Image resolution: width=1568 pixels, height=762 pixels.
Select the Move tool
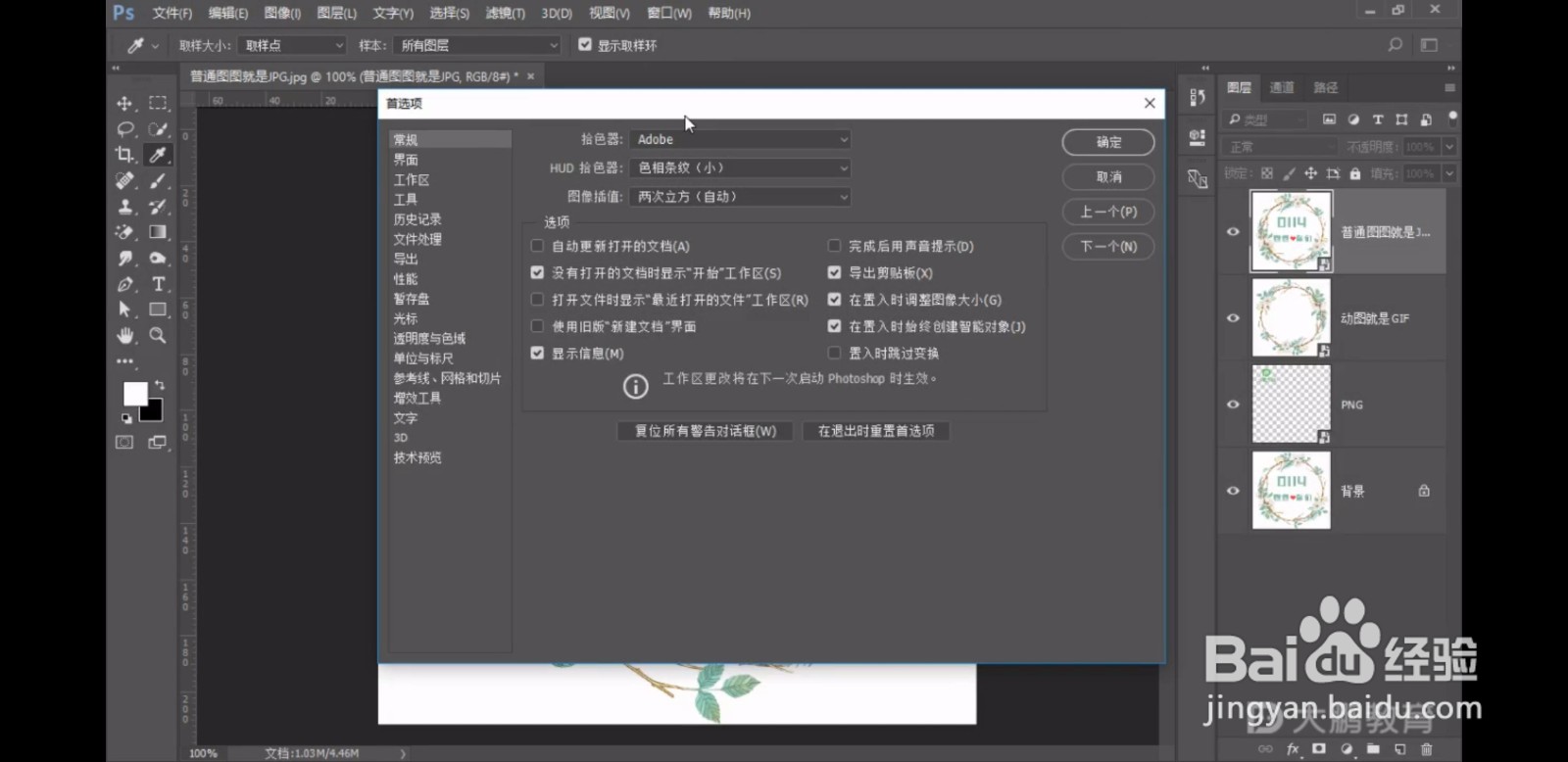(124, 103)
